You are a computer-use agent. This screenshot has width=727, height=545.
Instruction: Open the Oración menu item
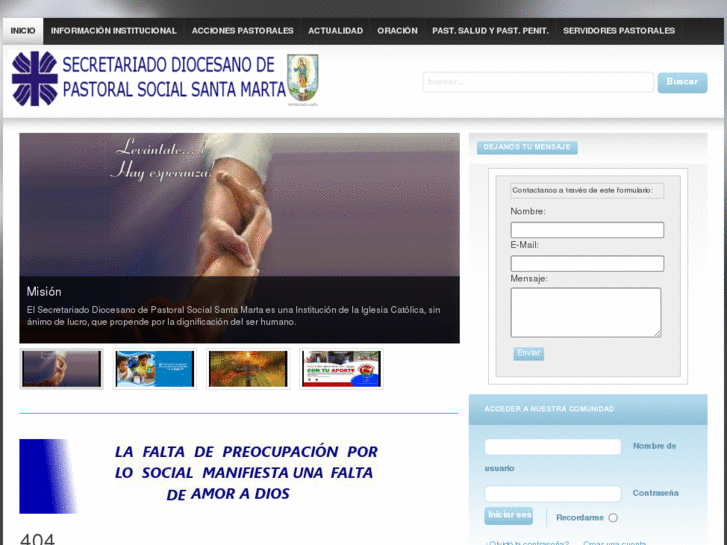pos(397,31)
